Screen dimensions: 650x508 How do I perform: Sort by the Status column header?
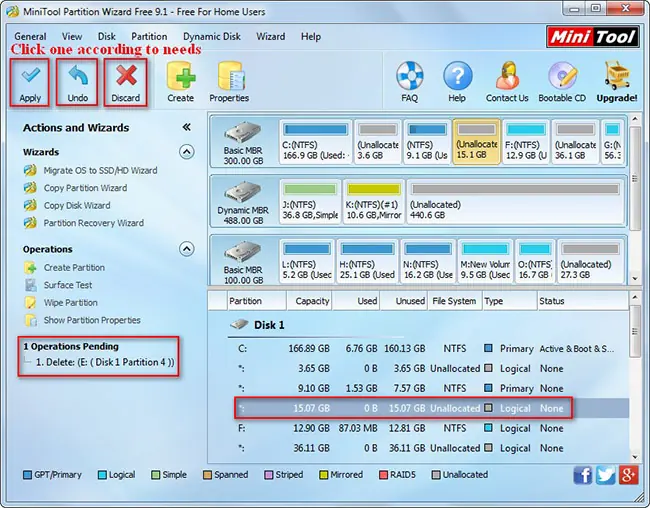(582, 301)
